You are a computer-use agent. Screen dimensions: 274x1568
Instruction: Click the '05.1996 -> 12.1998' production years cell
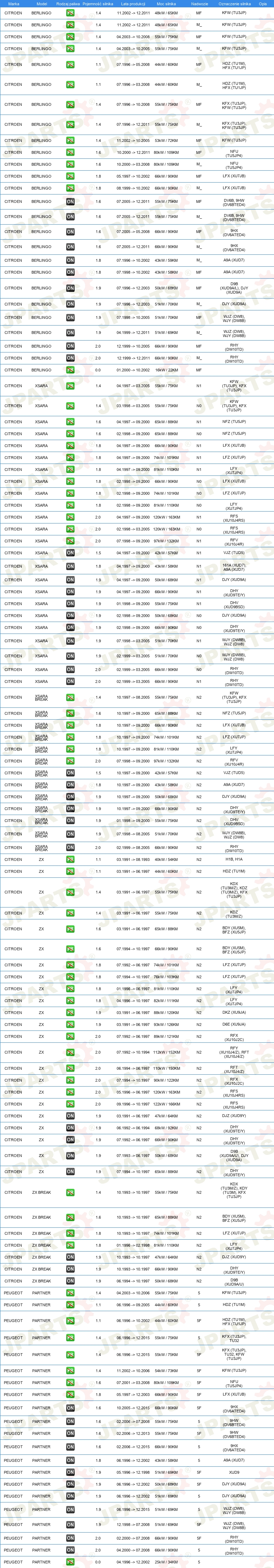(133, 1472)
